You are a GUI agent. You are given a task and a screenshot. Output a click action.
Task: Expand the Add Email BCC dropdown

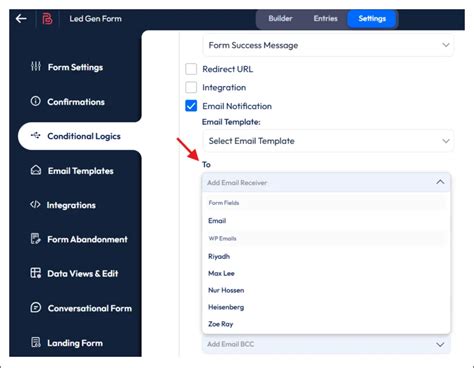pyautogui.click(x=326, y=344)
